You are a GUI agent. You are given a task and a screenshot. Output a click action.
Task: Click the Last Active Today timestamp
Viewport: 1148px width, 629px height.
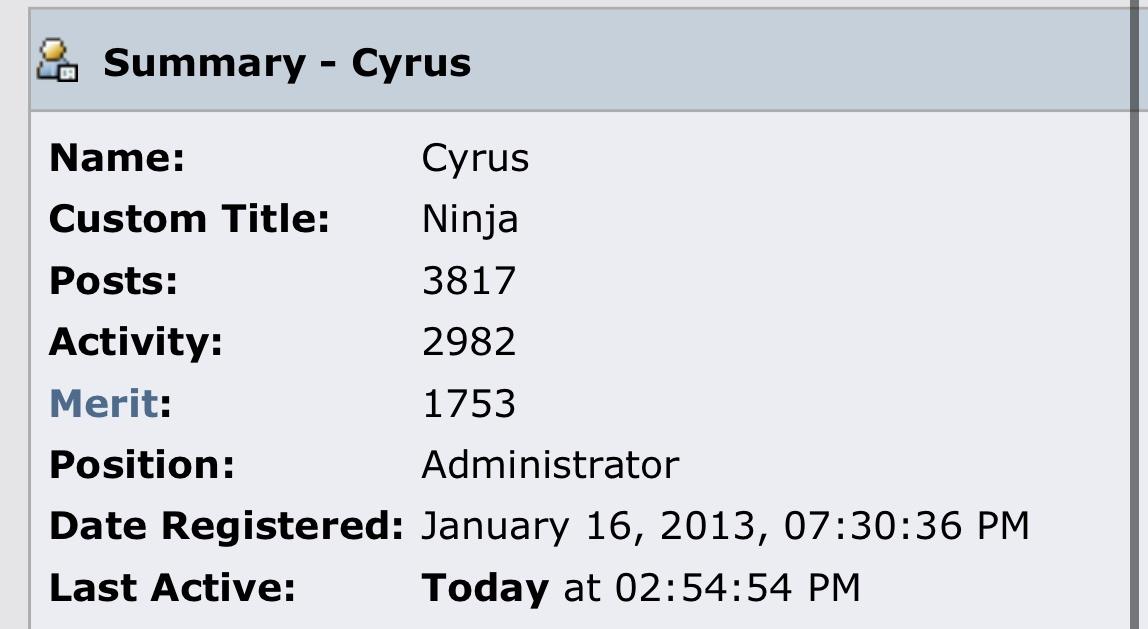point(641,588)
